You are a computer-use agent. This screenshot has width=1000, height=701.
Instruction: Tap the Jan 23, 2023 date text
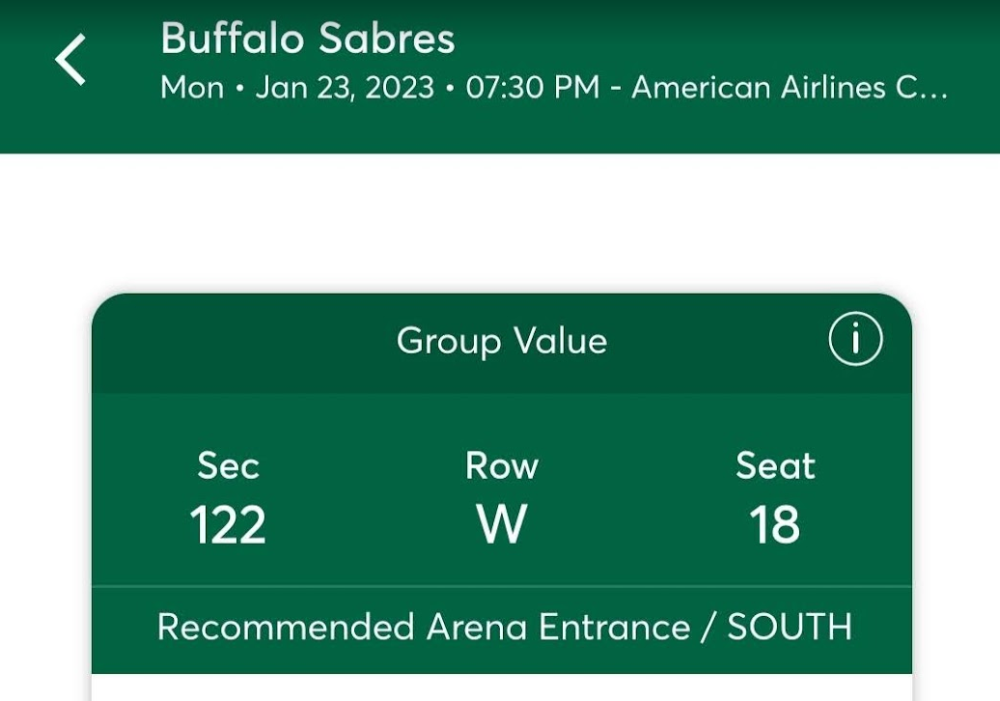point(344,87)
